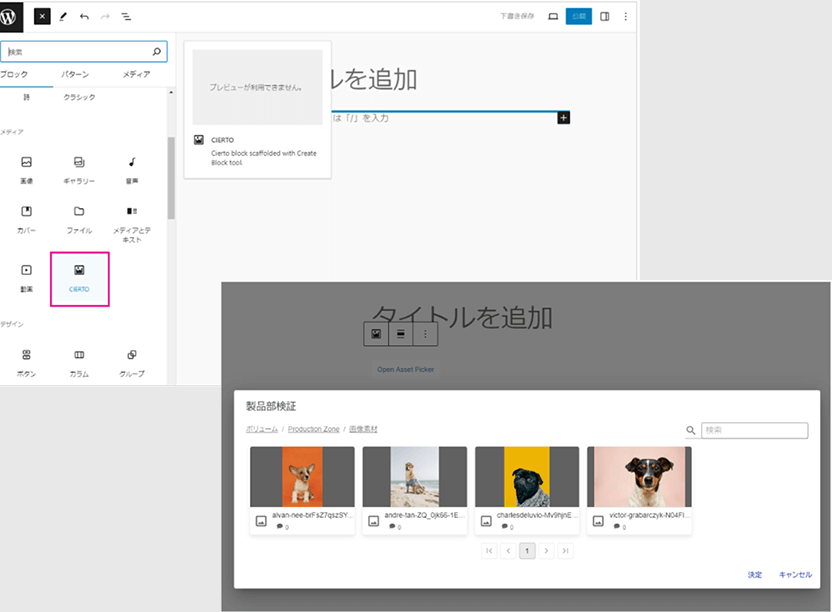Click the block list scrollbar thumb

[171, 178]
